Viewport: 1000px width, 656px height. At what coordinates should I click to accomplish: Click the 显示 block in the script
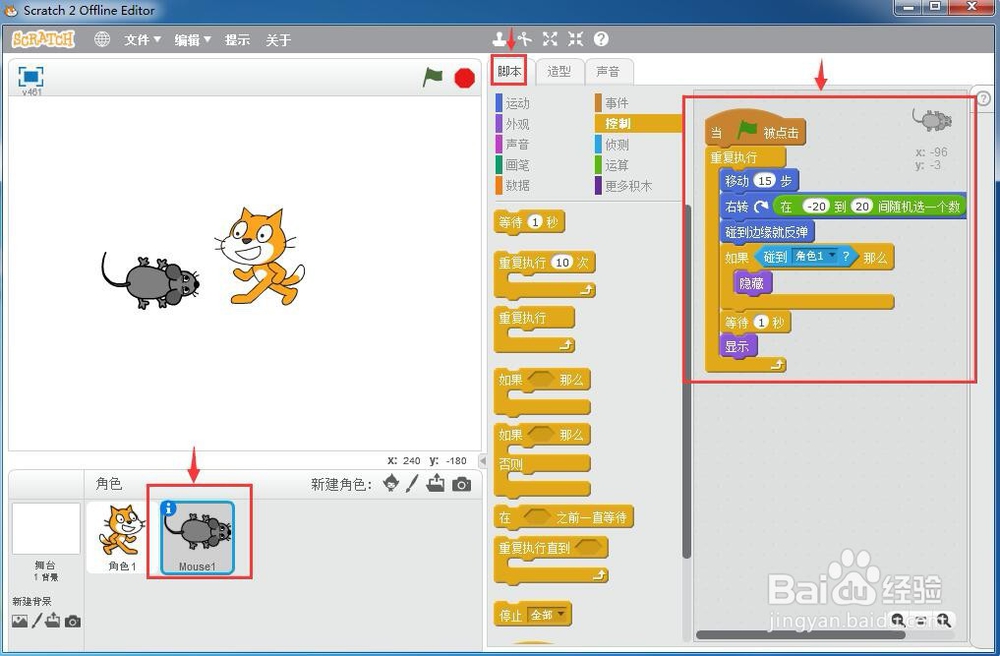pyautogui.click(x=738, y=346)
